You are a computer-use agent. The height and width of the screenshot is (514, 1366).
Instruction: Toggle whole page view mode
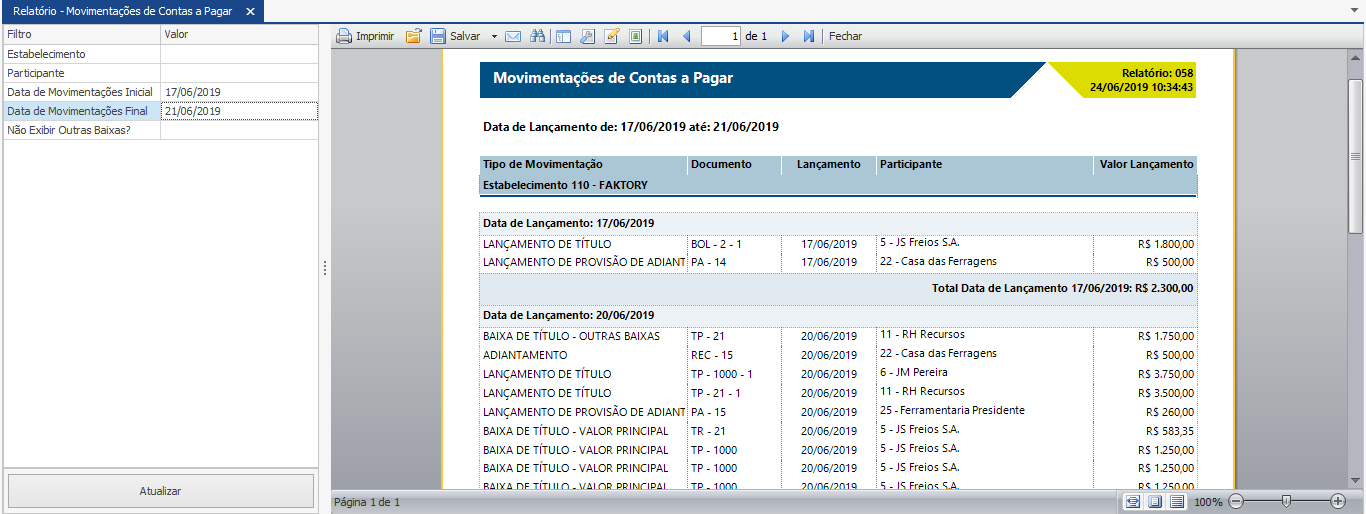click(x=1155, y=501)
